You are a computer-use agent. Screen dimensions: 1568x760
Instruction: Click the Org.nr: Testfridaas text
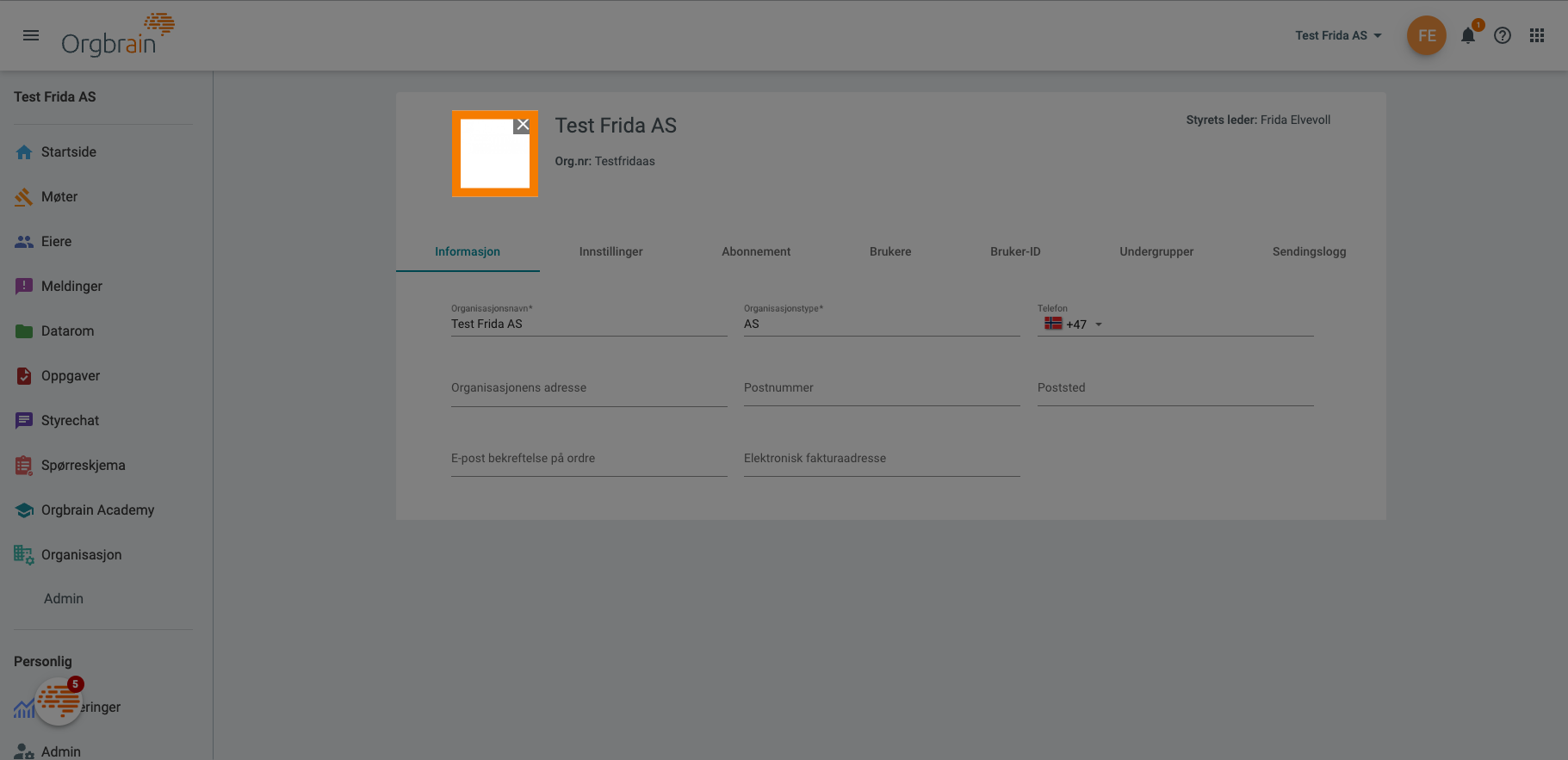pyautogui.click(x=604, y=161)
